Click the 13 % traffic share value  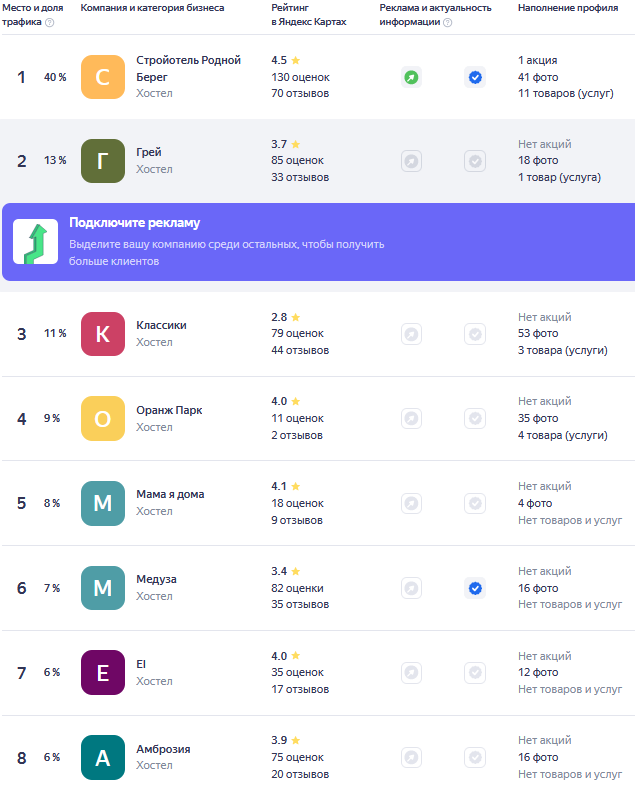click(55, 160)
